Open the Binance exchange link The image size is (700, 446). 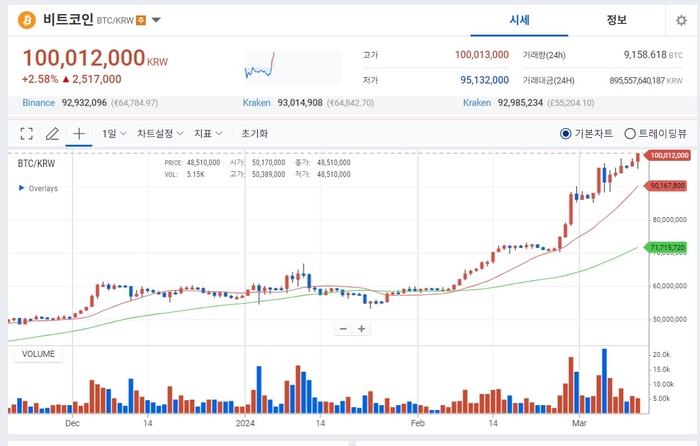pyautogui.click(x=39, y=103)
